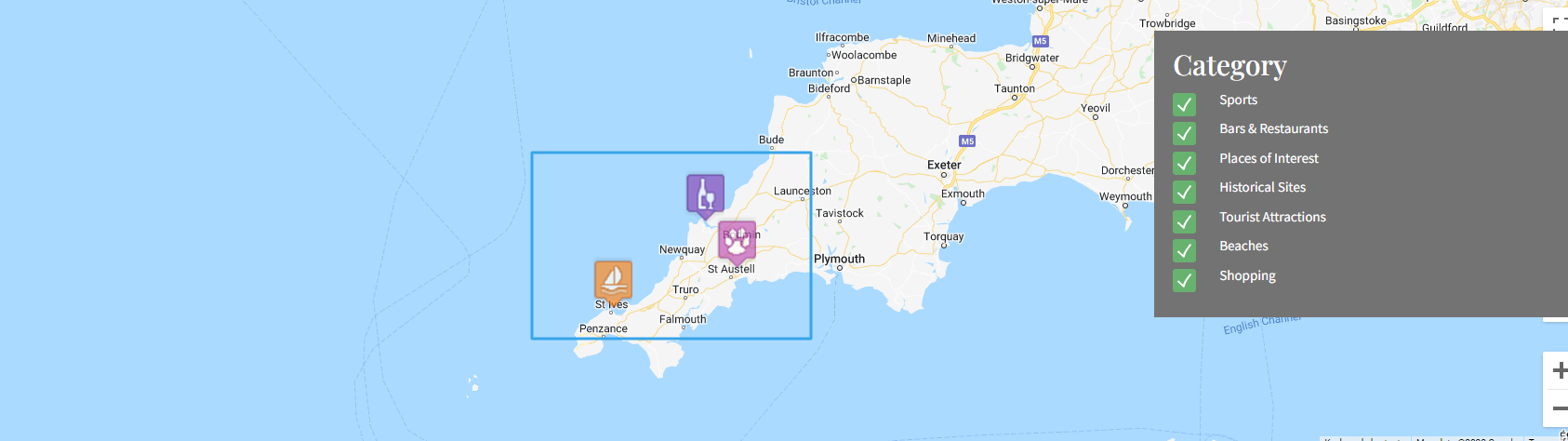Click the Plymouth city label on map
Image resolution: width=1568 pixels, height=441 pixels.
click(x=839, y=259)
